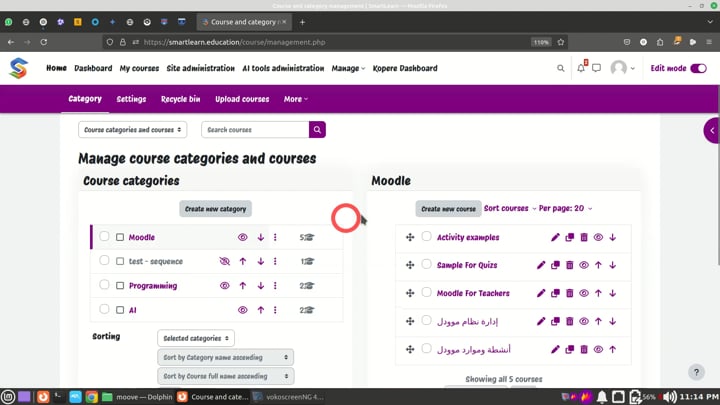Move the Programming category down

click(x=261, y=286)
